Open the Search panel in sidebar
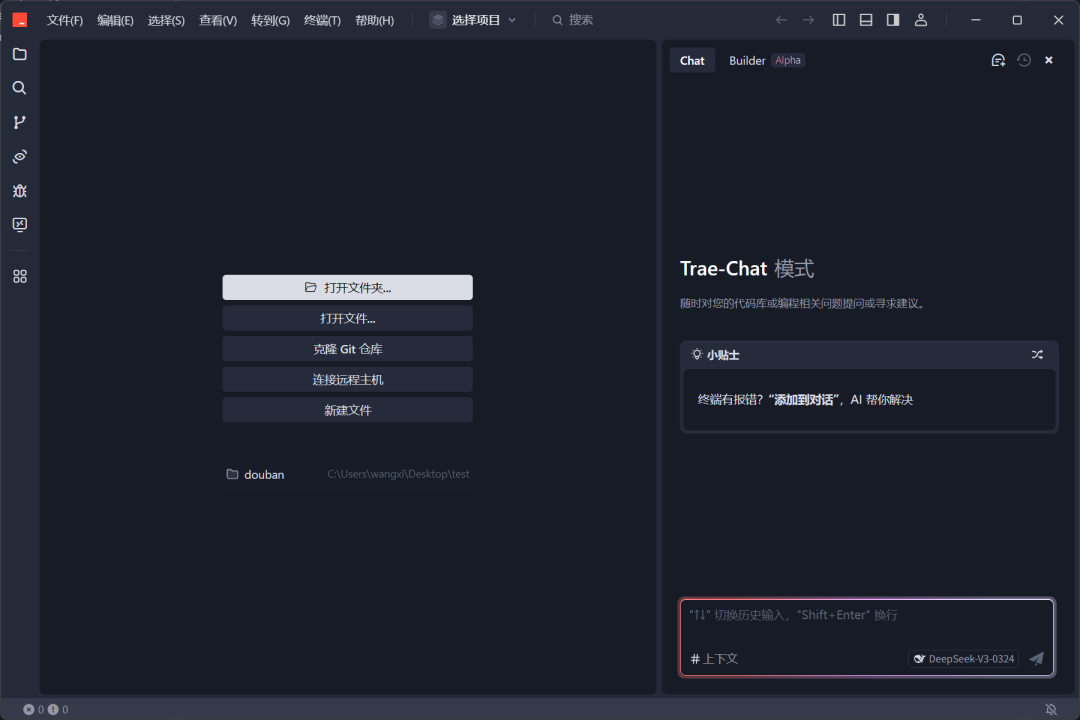The height and width of the screenshot is (720, 1080). (x=20, y=88)
